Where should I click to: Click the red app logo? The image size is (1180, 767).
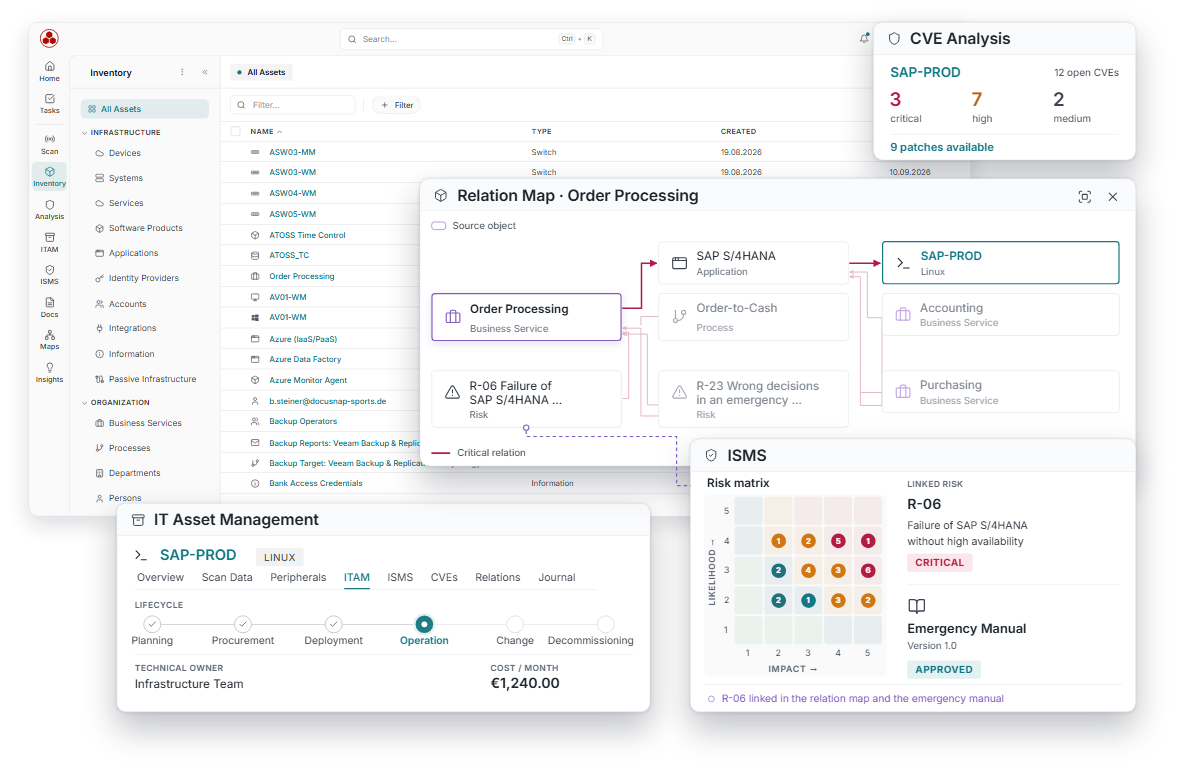[x=50, y=38]
